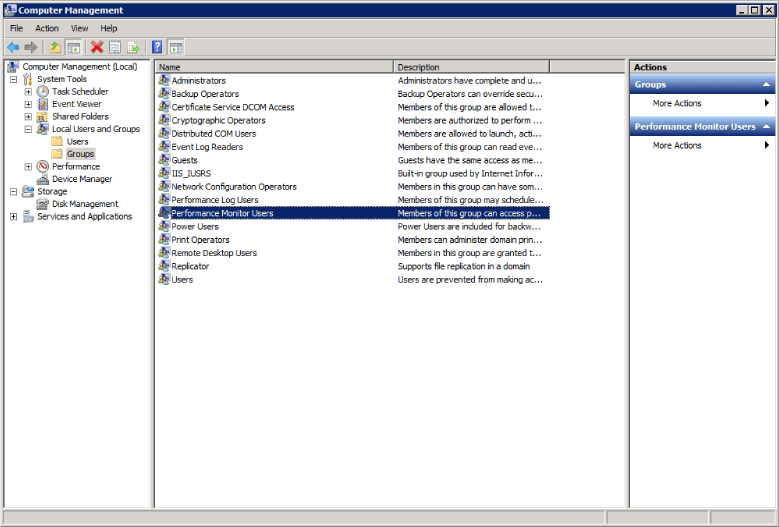Click the IIS_IUSRS group icon
This screenshot has height=527, width=779.
(164, 173)
